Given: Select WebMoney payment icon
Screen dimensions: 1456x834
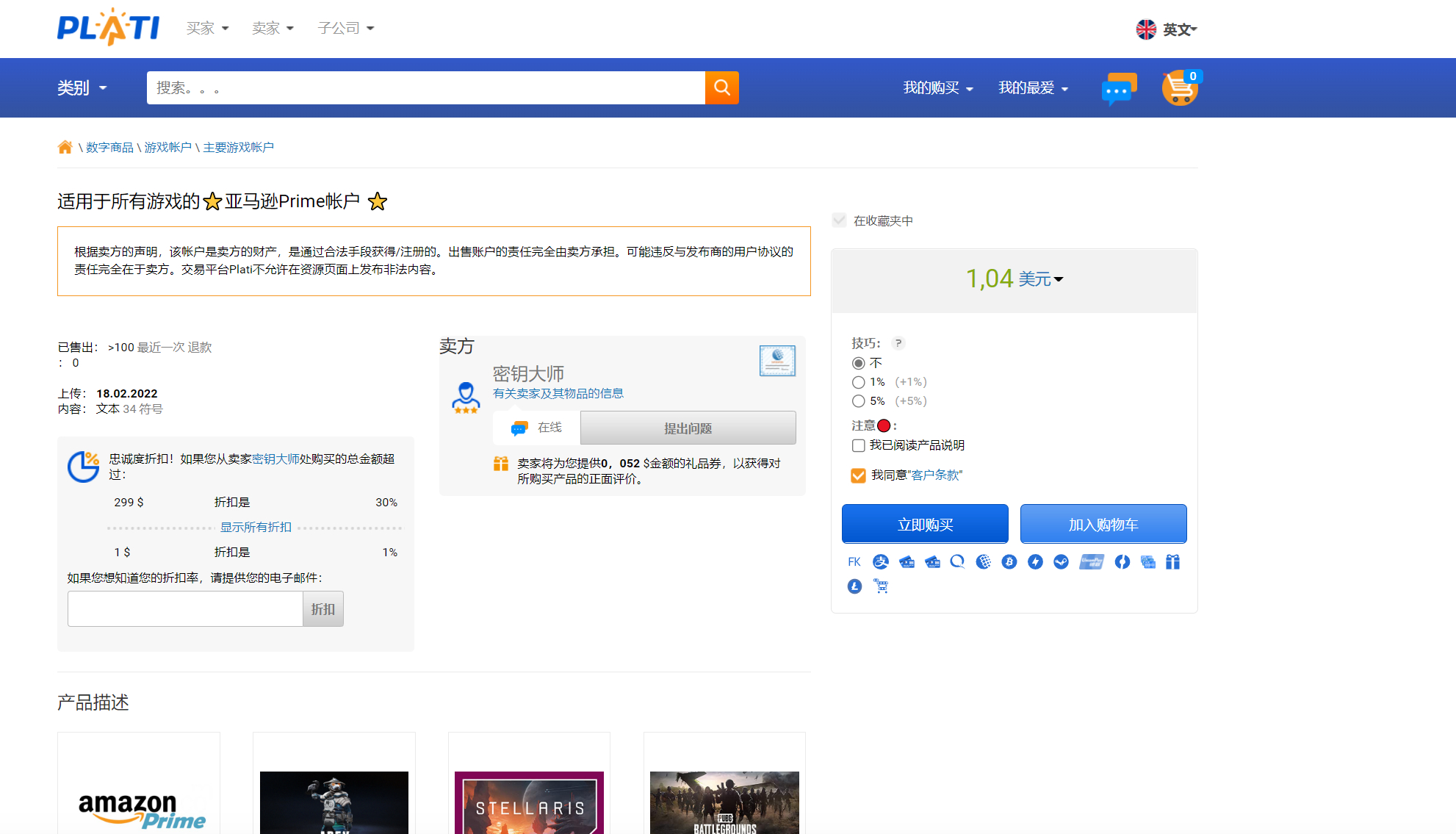Looking at the screenshot, I should coord(984,562).
